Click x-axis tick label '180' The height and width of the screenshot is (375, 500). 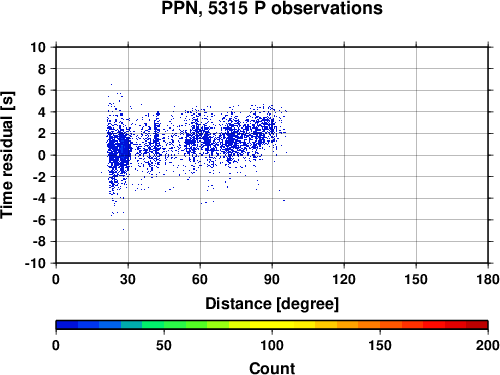(x=488, y=279)
